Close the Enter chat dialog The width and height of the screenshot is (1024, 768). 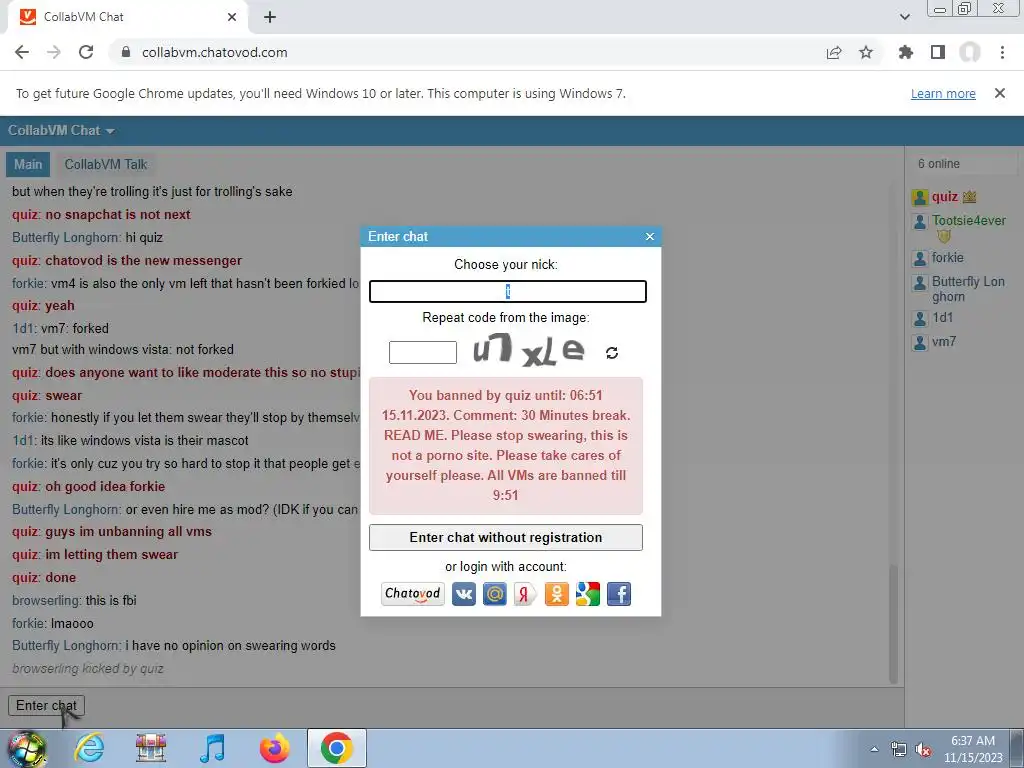[650, 236]
